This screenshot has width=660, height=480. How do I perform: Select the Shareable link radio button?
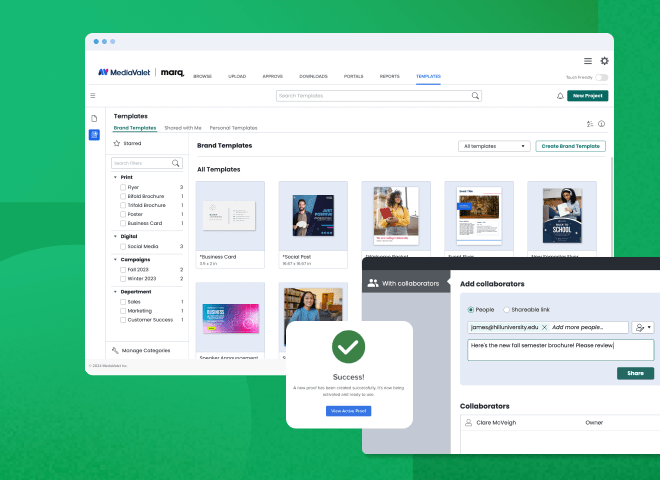[506, 309]
